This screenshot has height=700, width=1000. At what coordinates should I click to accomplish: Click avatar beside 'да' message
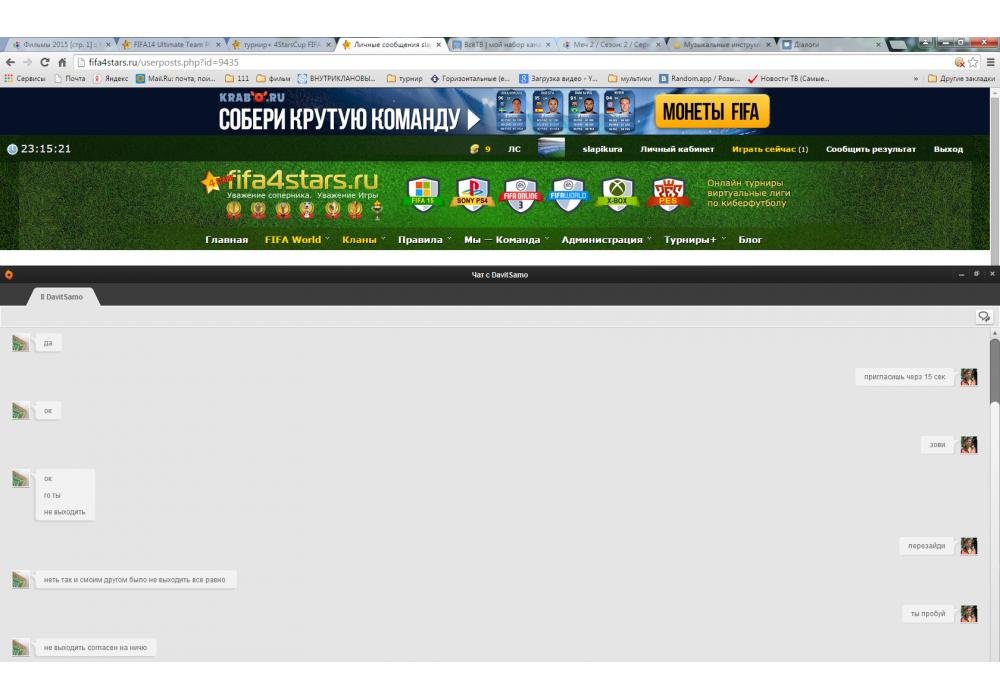20,343
